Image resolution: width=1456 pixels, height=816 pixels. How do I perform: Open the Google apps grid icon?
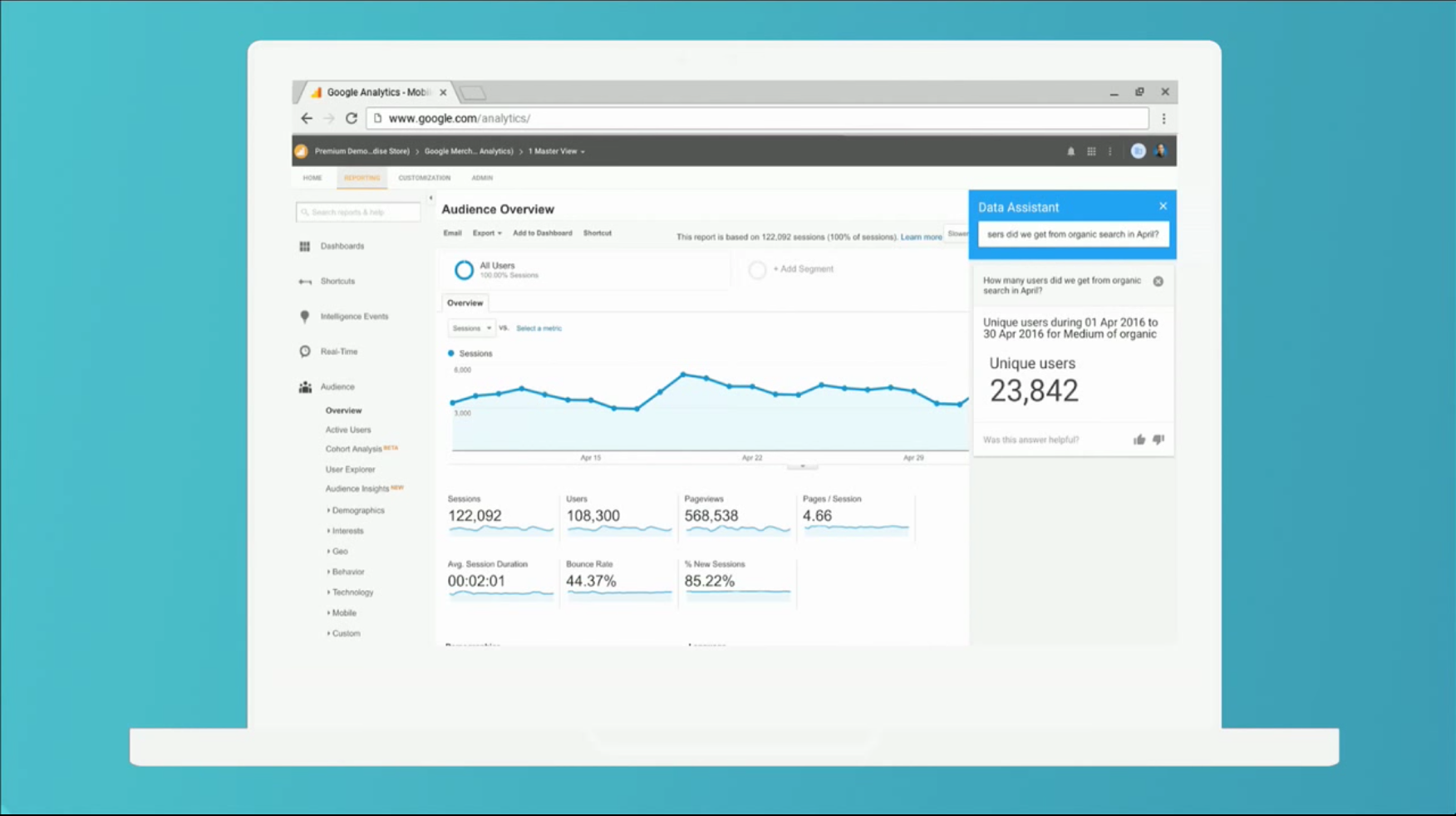[x=1091, y=151]
